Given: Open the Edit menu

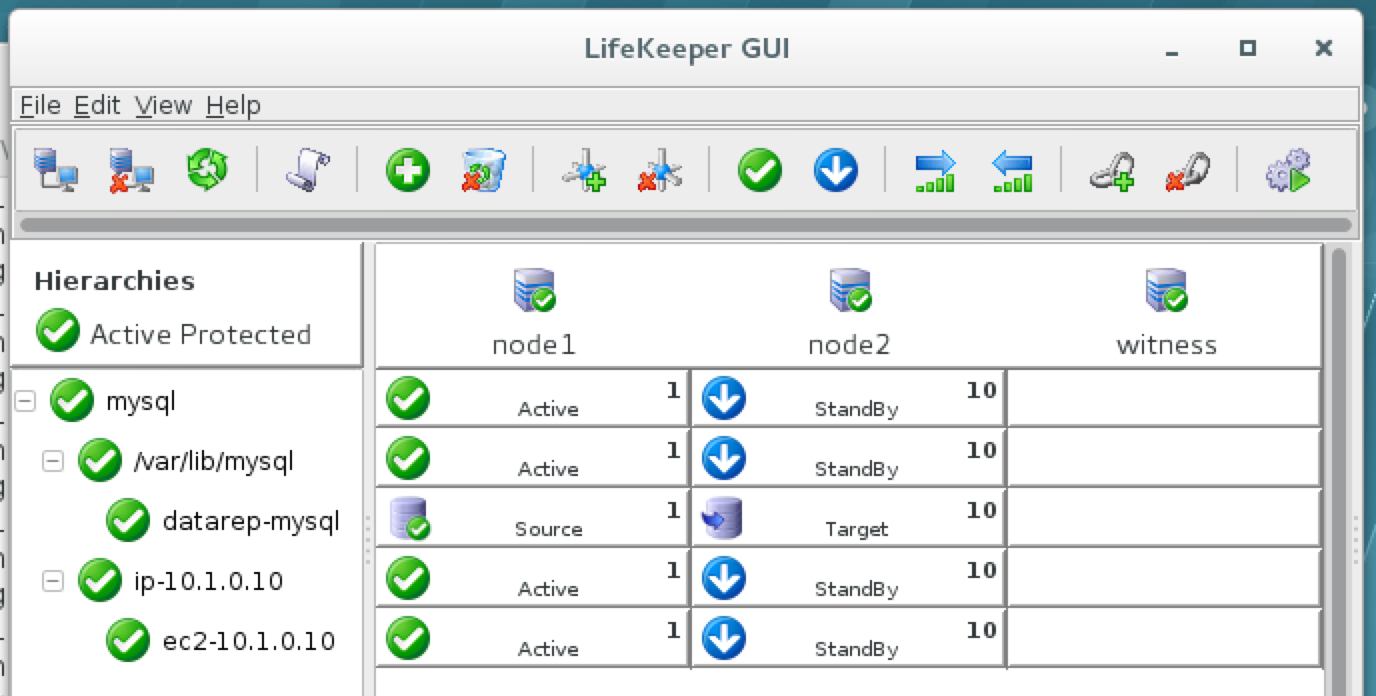Looking at the screenshot, I should [x=97, y=105].
